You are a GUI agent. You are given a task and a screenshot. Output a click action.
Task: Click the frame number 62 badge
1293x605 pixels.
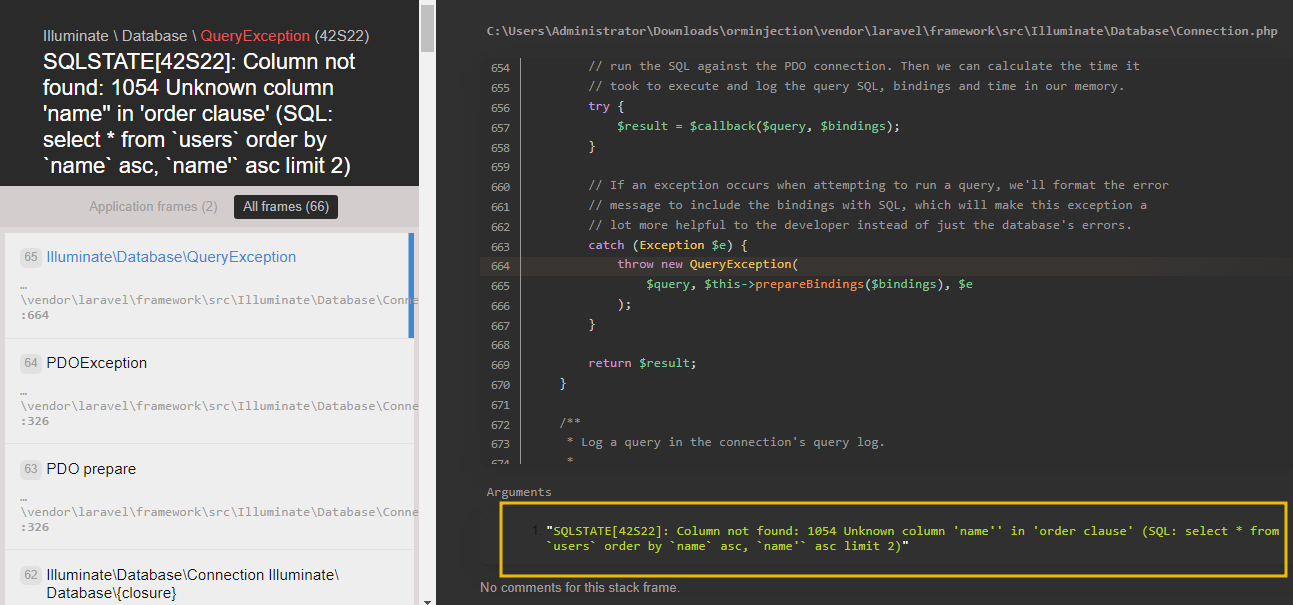point(31,575)
